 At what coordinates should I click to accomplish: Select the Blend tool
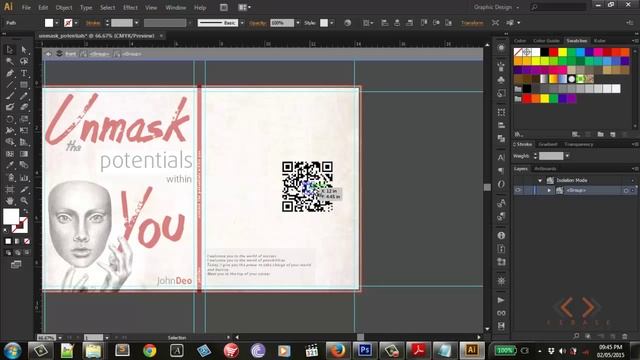pos(24,165)
